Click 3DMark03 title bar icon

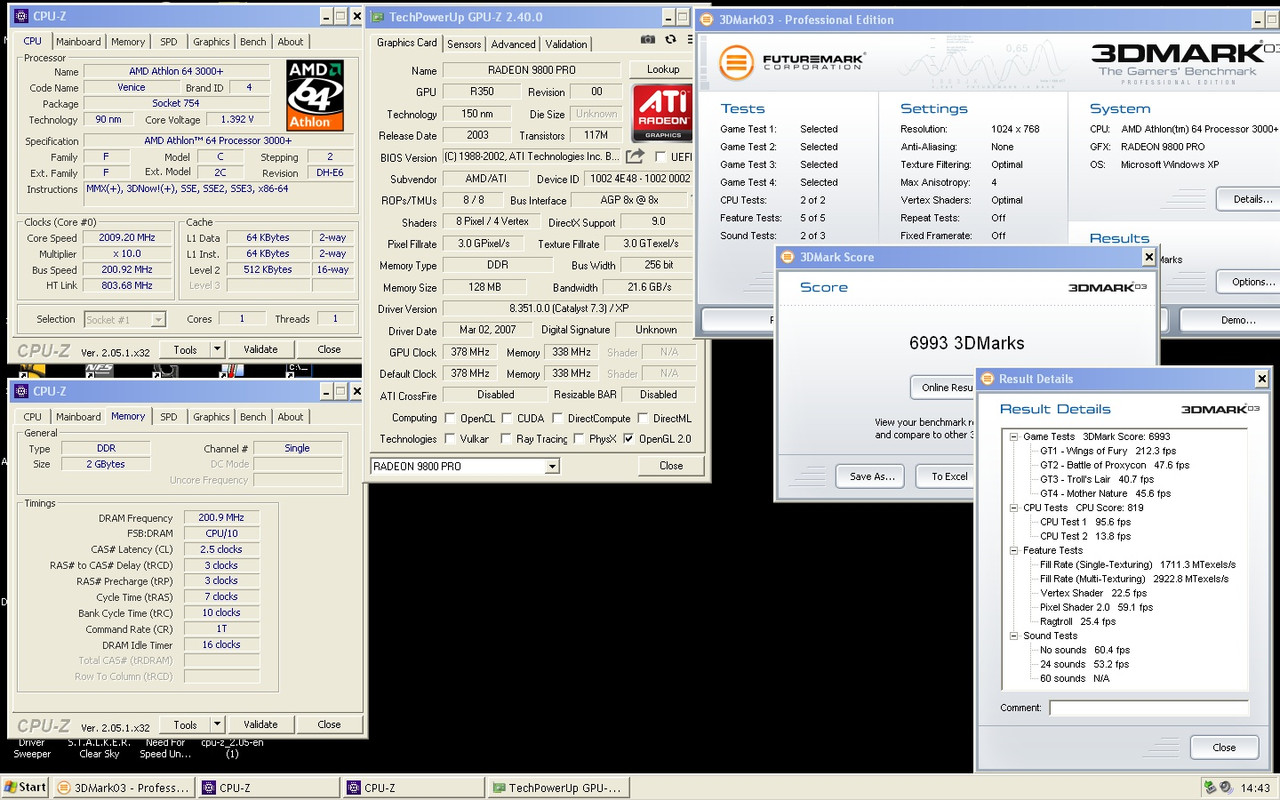(x=707, y=19)
